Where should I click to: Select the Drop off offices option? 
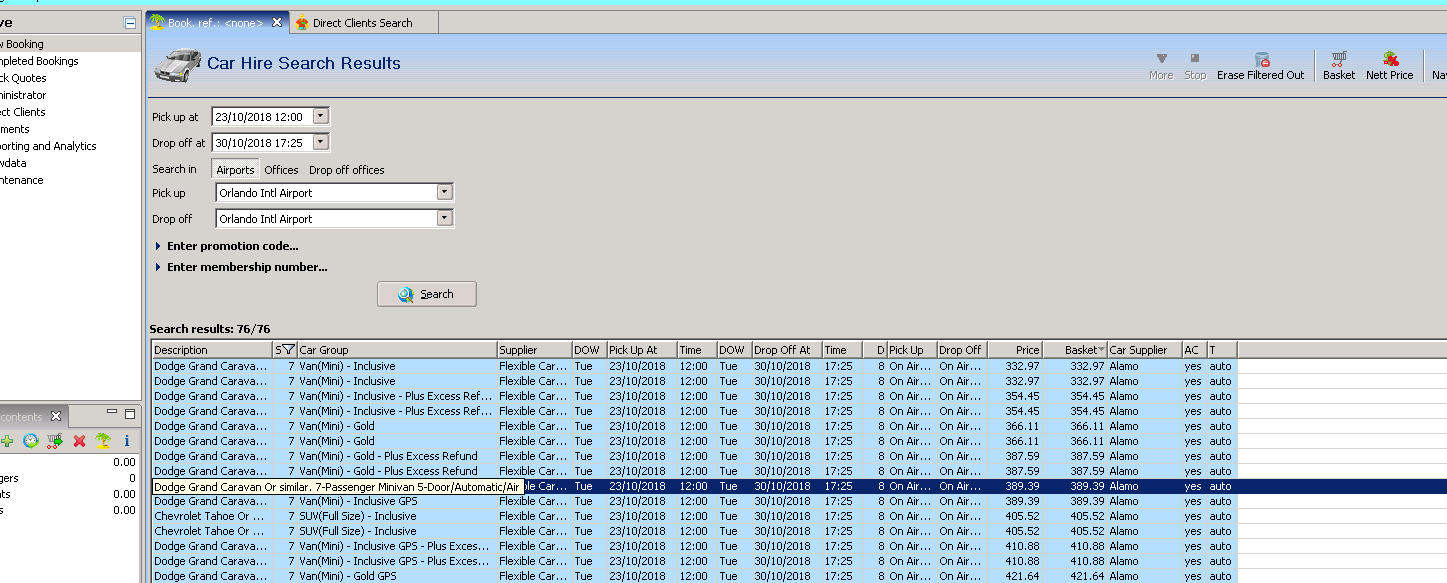[x=347, y=170]
